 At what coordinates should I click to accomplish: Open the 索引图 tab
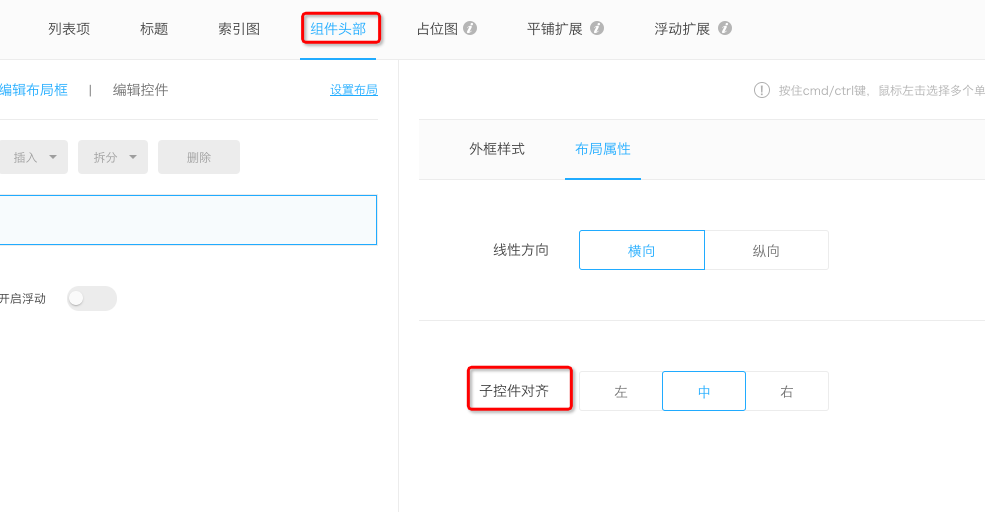point(239,29)
